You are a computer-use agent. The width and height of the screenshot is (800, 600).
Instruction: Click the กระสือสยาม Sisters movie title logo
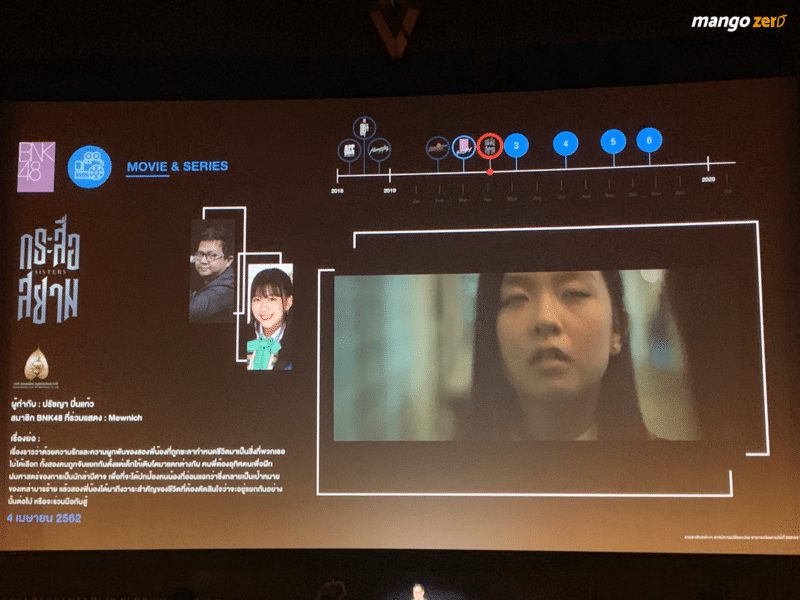coord(49,271)
